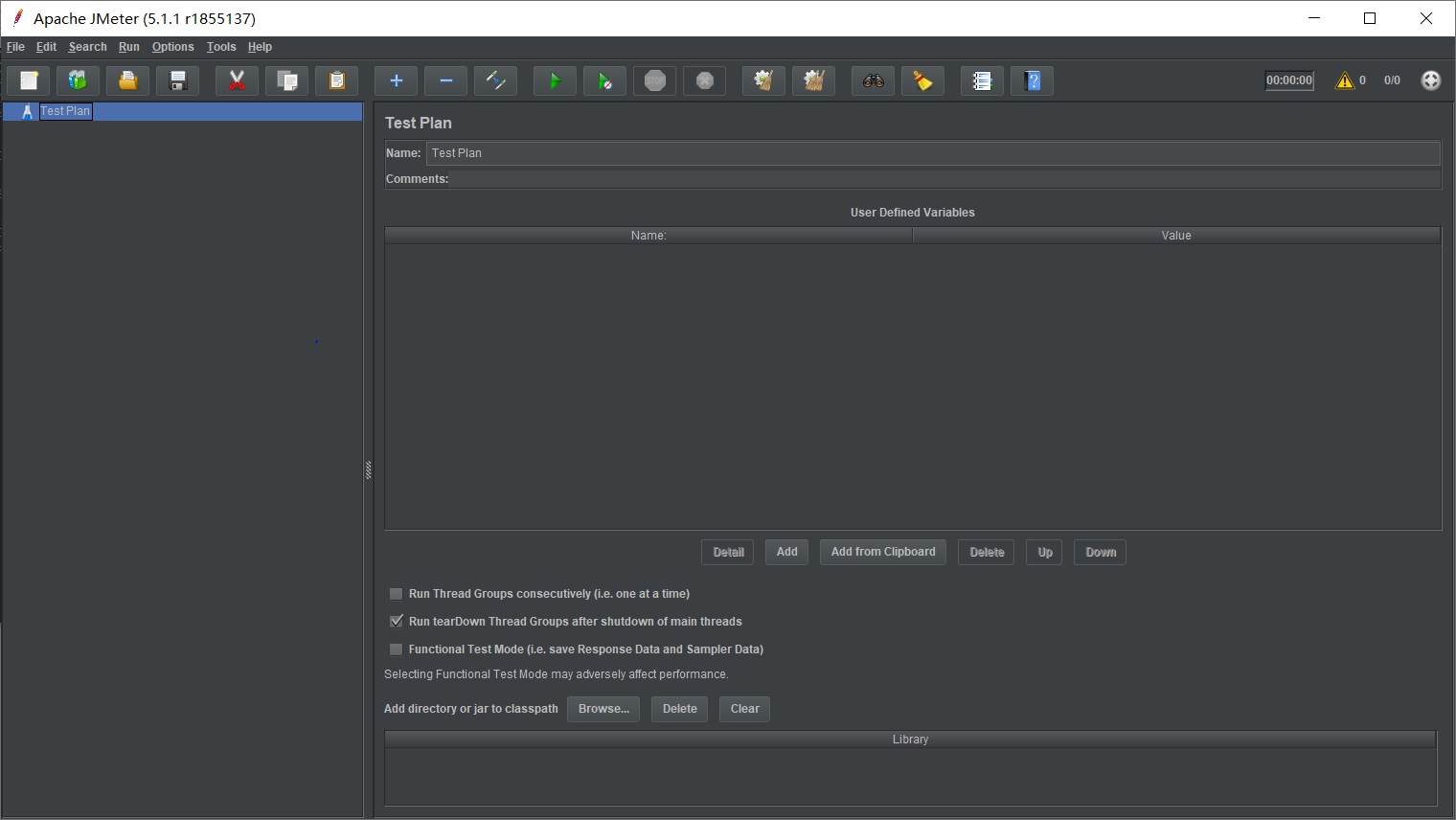
Task: Enable Run Thread Groups consecutively checkbox
Action: 396,594
